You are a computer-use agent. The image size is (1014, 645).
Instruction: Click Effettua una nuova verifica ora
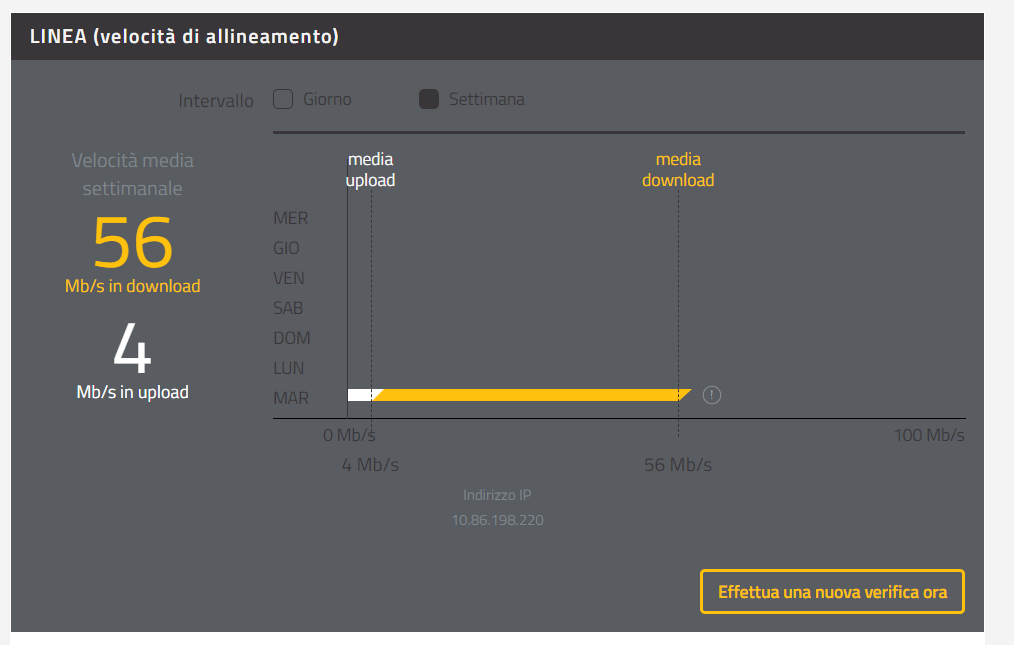click(x=832, y=592)
